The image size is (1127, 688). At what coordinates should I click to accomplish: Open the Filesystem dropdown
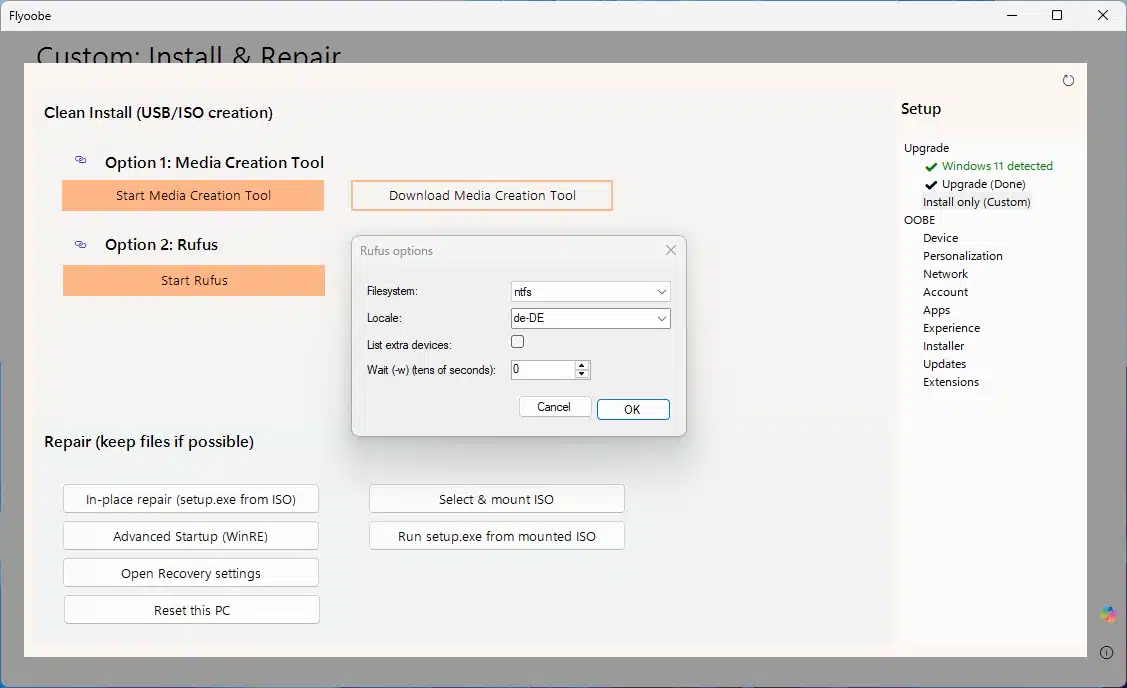pos(590,292)
